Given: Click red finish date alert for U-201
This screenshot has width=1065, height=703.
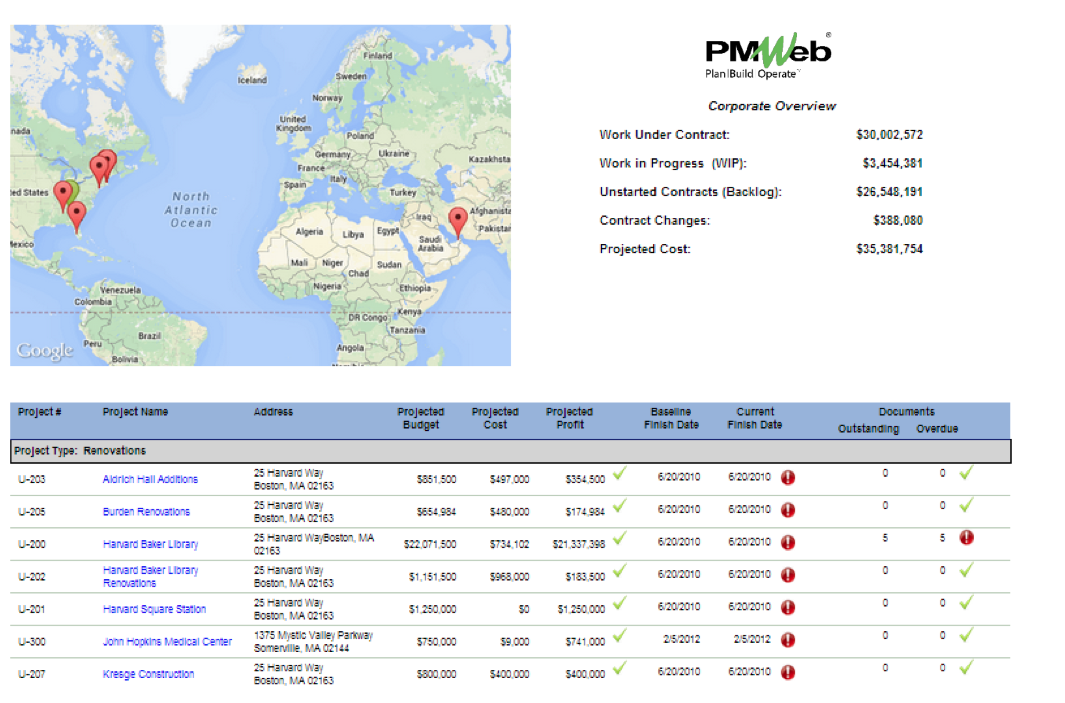Looking at the screenshot, I should (788, 607).
